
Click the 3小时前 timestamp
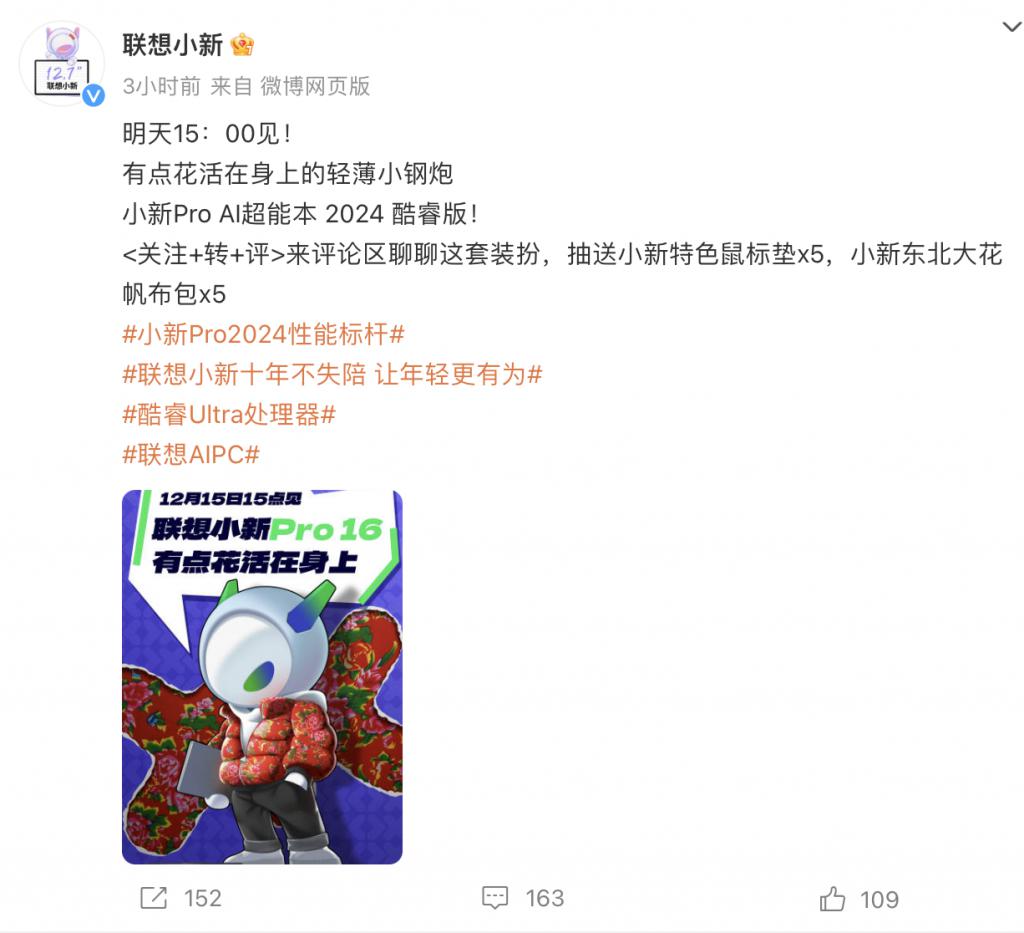click(161, 86)
